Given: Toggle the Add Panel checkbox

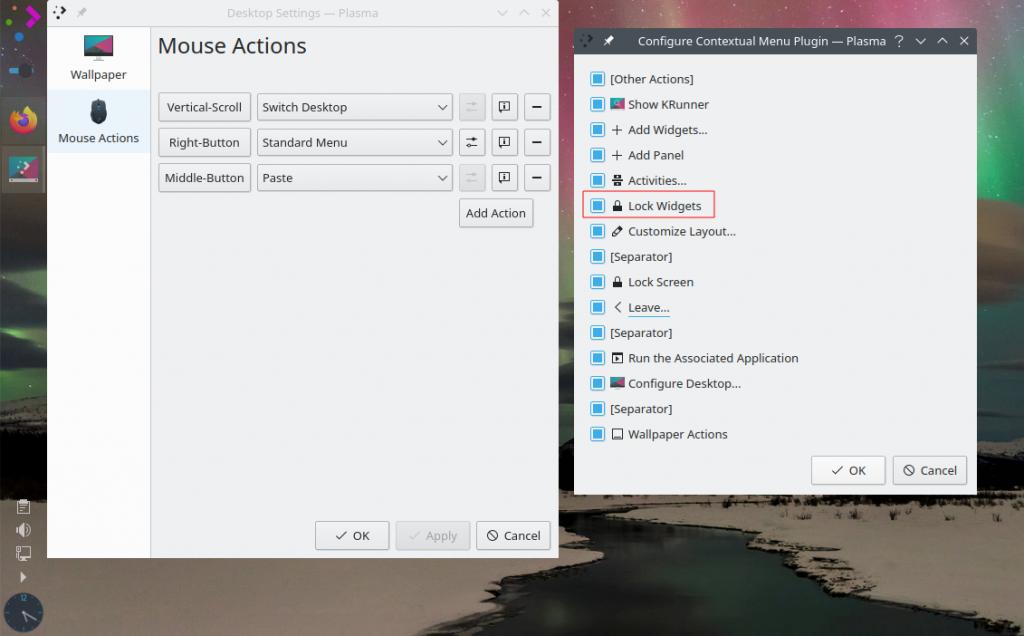Looking at the screenshot, I should pyautogui.click(x=597, y=155).
